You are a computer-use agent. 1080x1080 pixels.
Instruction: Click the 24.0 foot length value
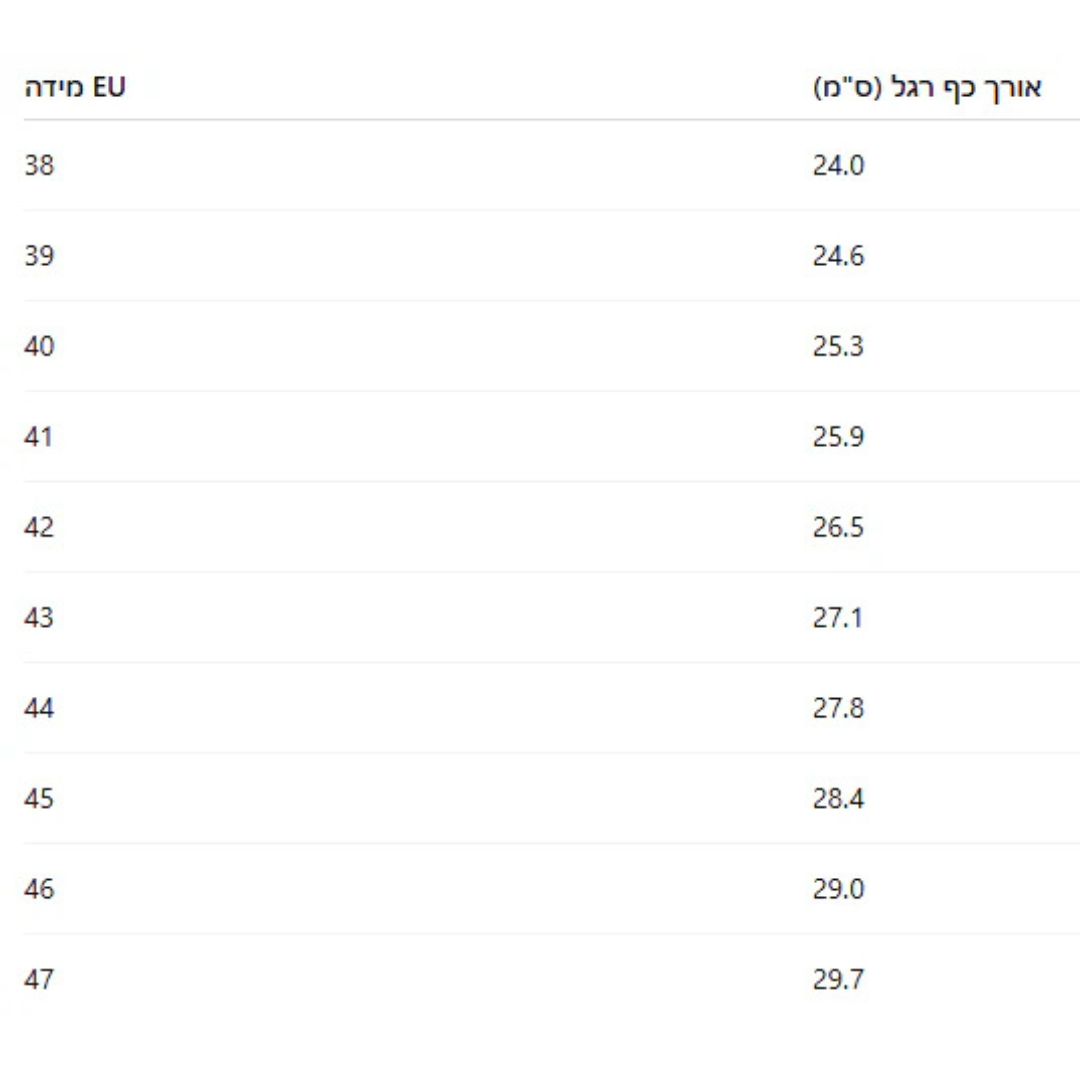(838, 165)
